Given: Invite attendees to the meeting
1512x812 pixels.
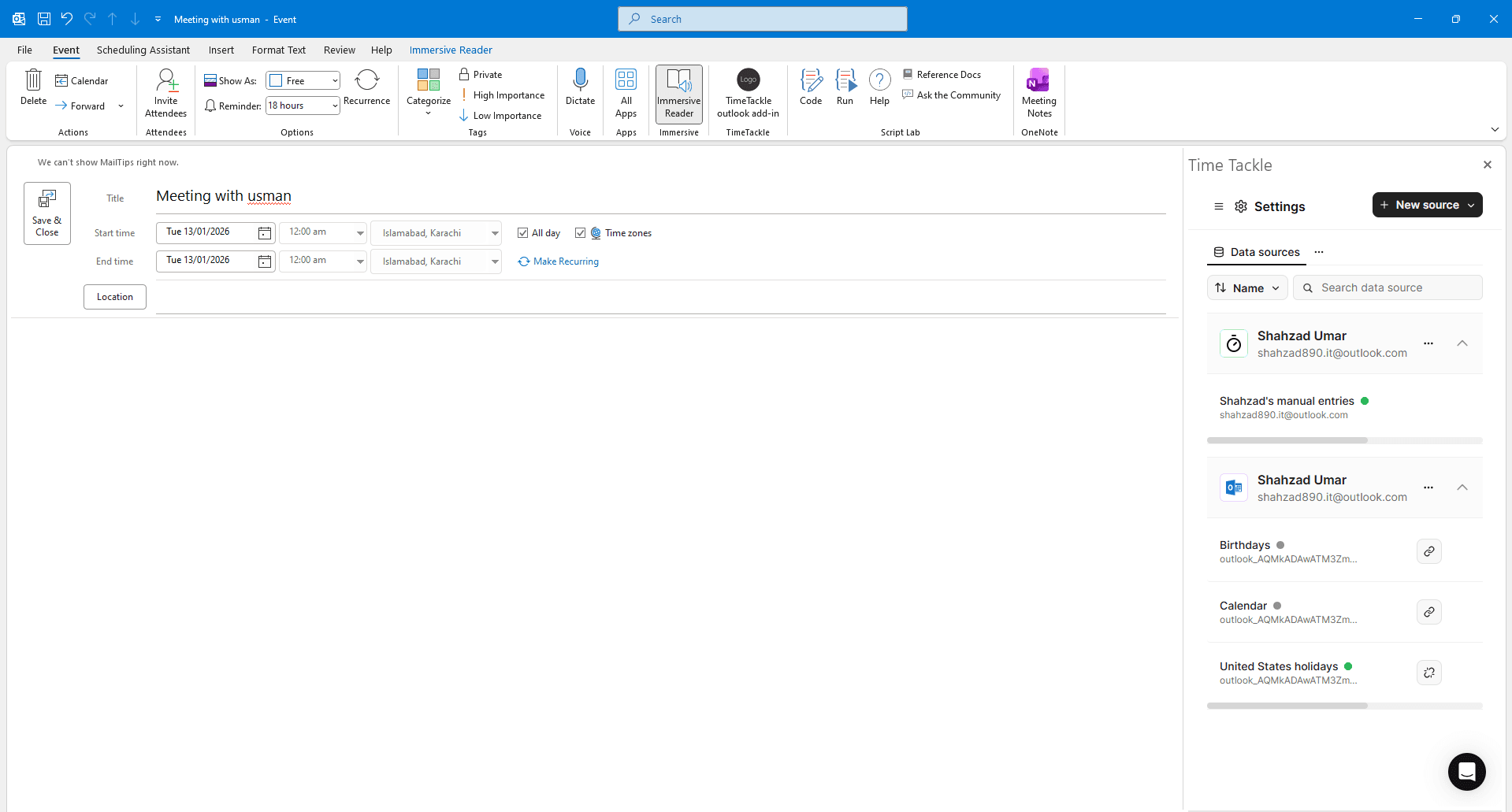Looking at the screenshot, I should point(166,94).
